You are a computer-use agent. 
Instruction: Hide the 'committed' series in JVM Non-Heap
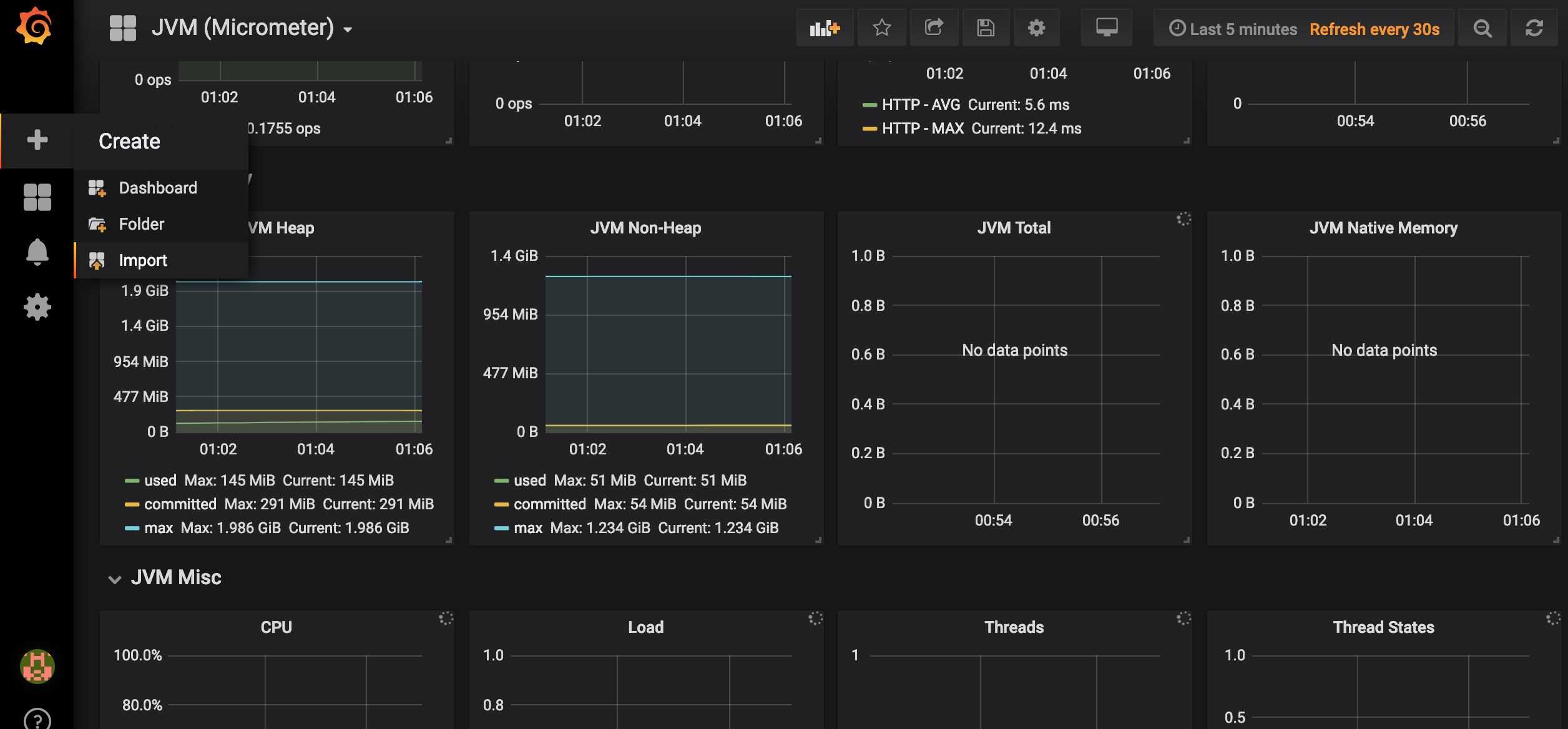[549, 504]
